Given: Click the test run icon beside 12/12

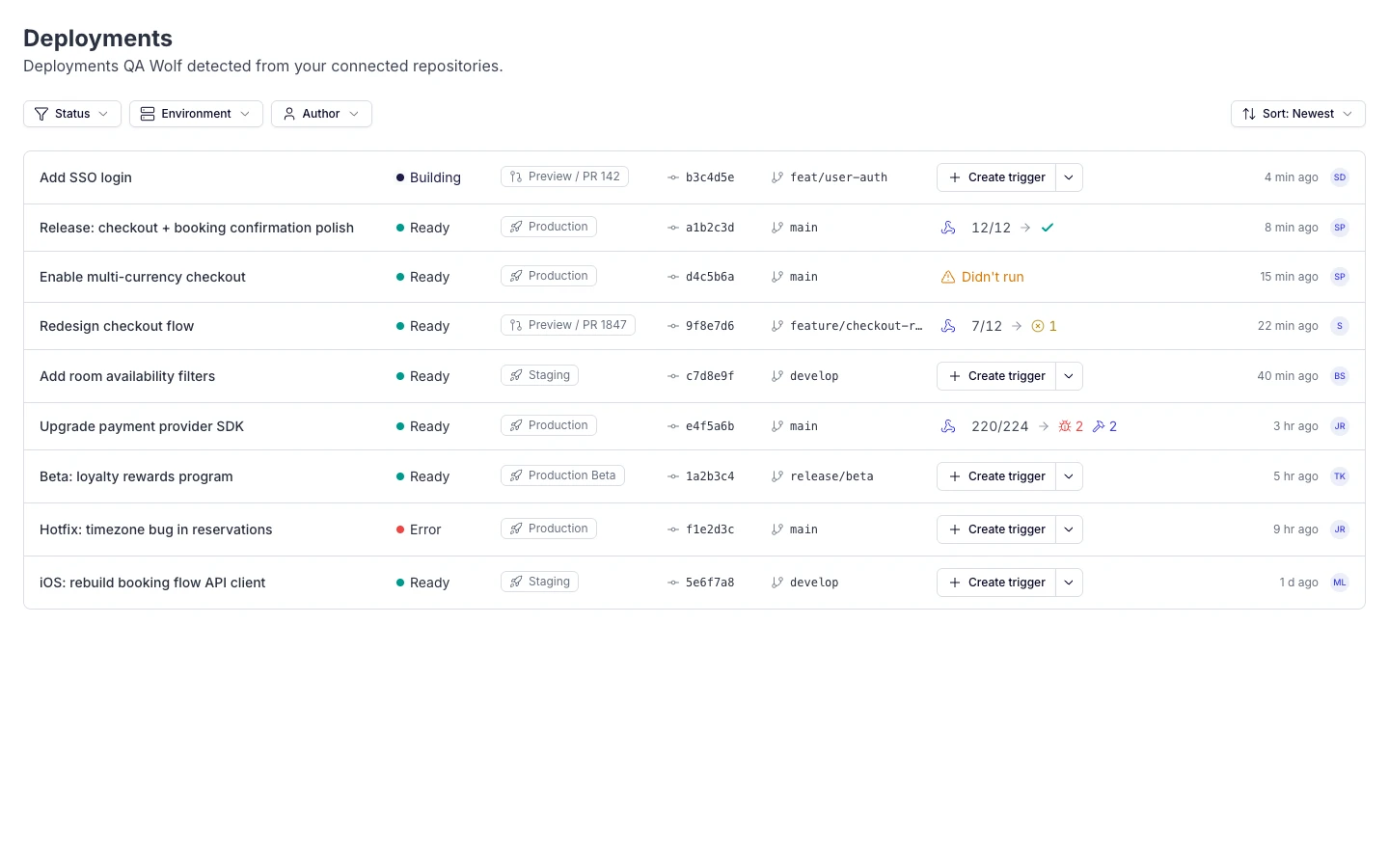Looking at the screenshot, I should 948,228.
